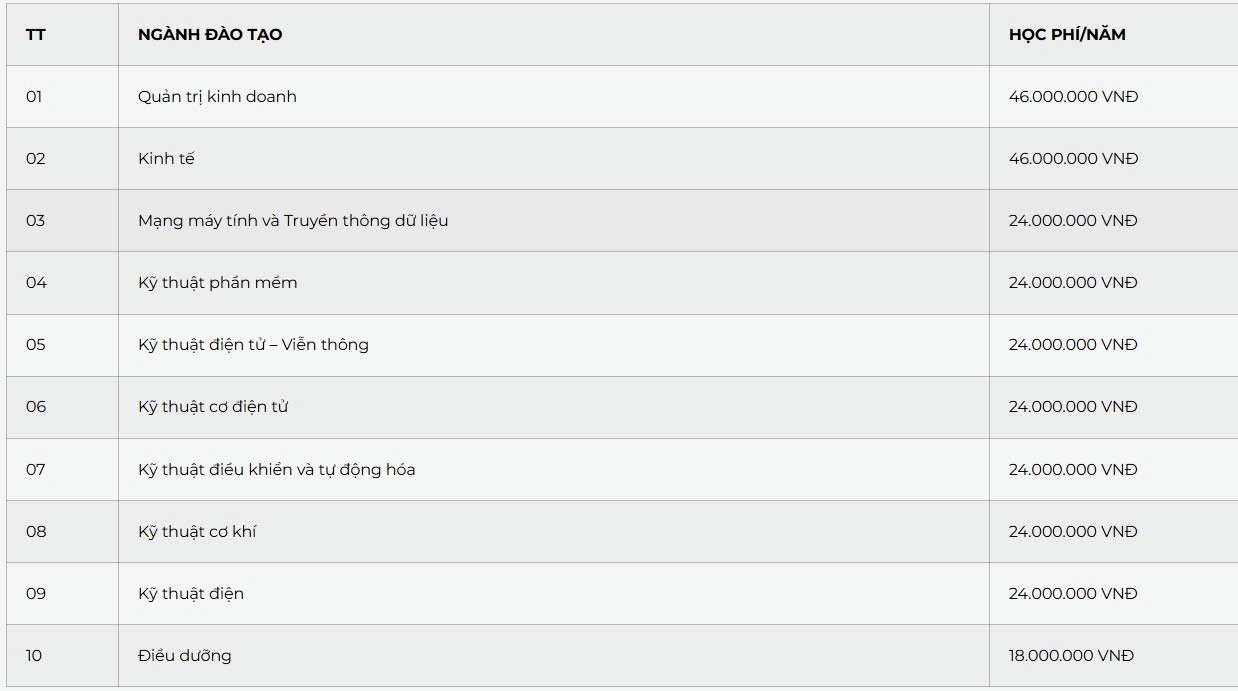Click row number 07
The image size is (1238, 691).
click(36, 469)
